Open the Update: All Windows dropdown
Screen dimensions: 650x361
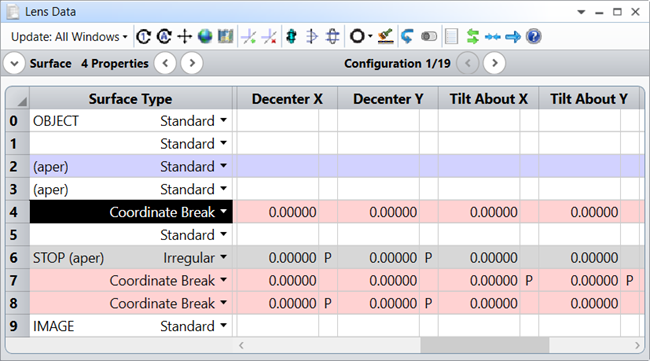[x=69, y=37]
